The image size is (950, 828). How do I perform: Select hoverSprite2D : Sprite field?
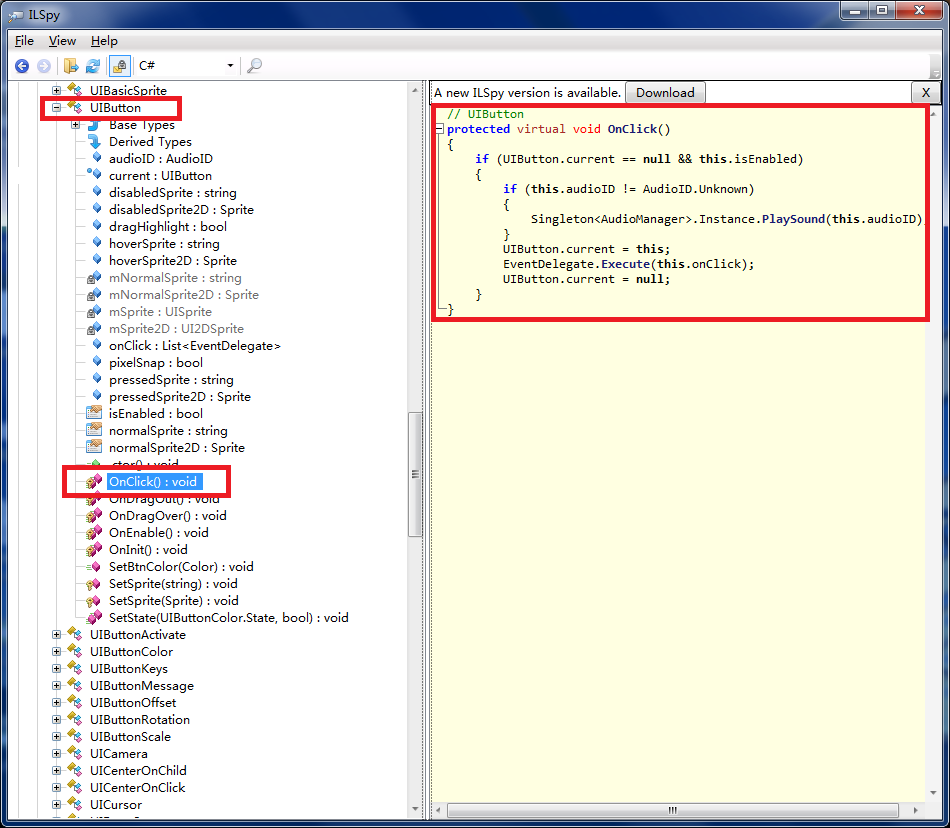(173, 260)
